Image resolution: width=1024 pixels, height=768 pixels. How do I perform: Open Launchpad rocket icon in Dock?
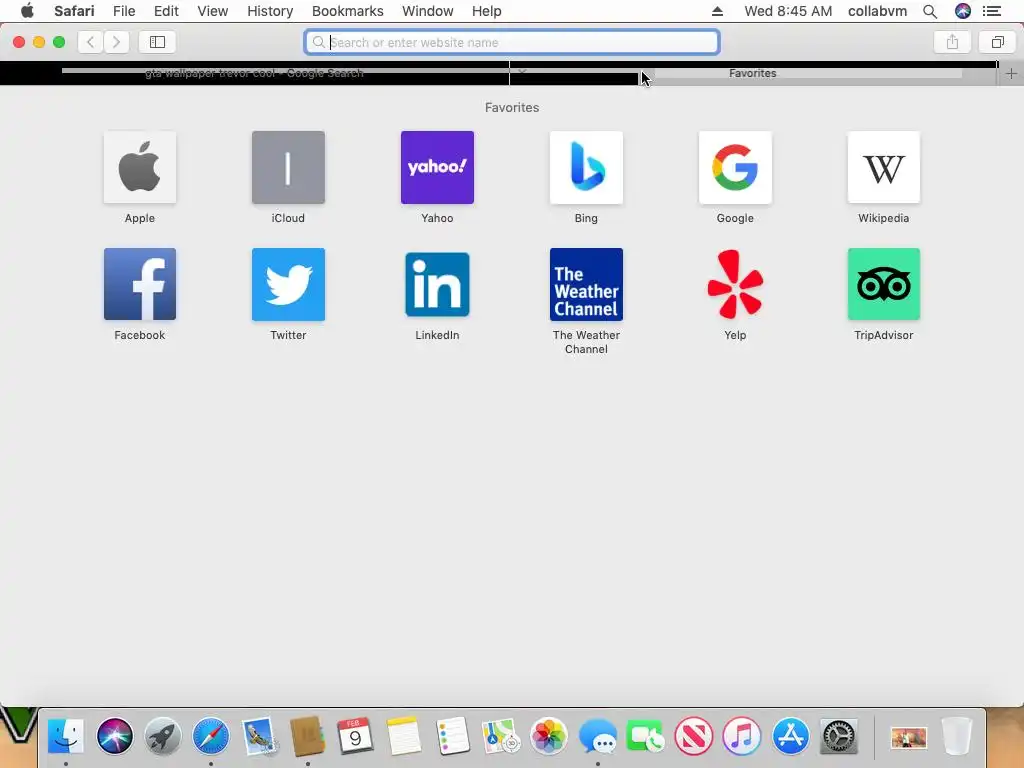[x=163, y=736]
